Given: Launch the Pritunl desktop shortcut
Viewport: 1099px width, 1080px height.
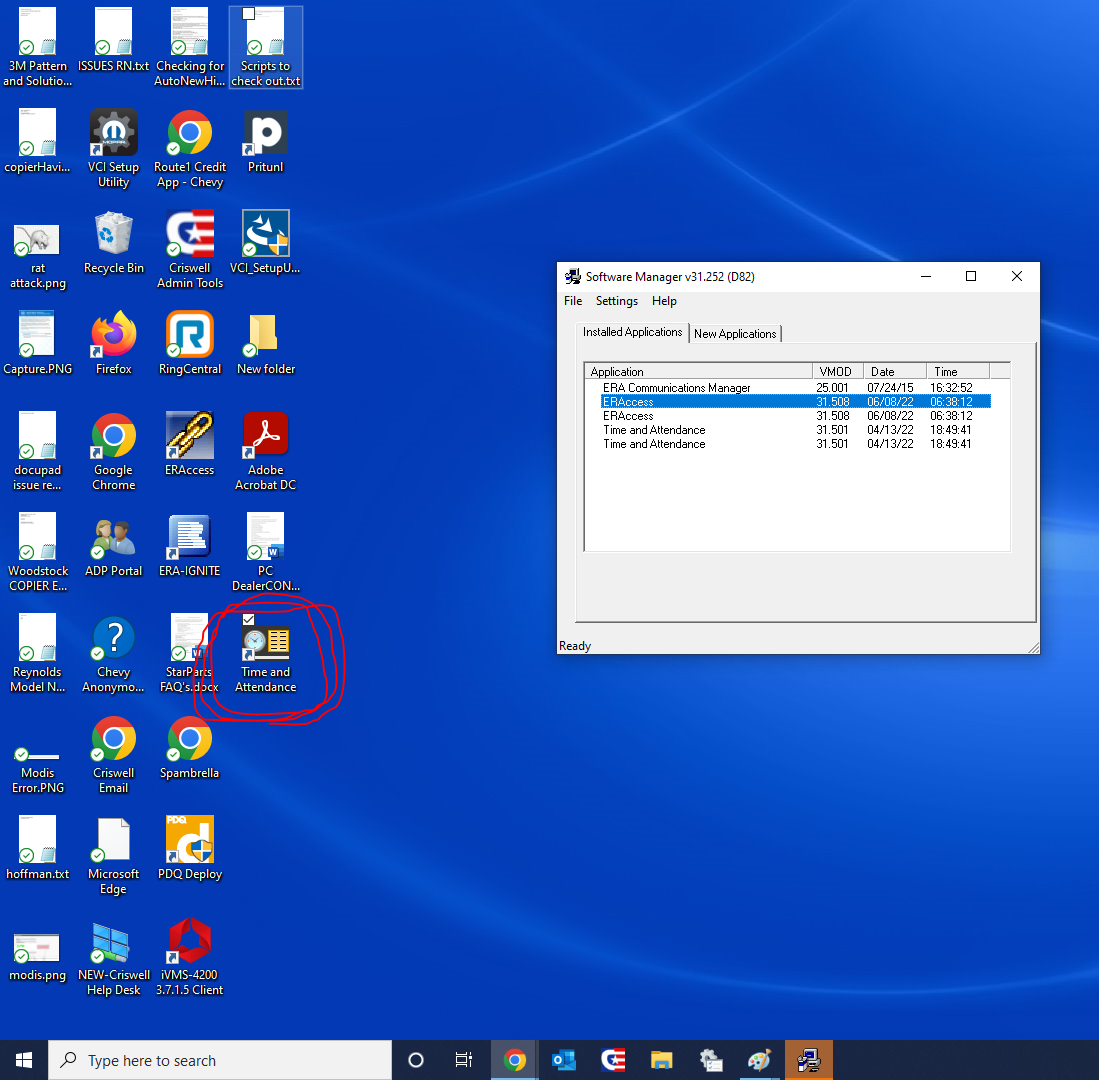Looking at the screenshot, I should point(266,142).
